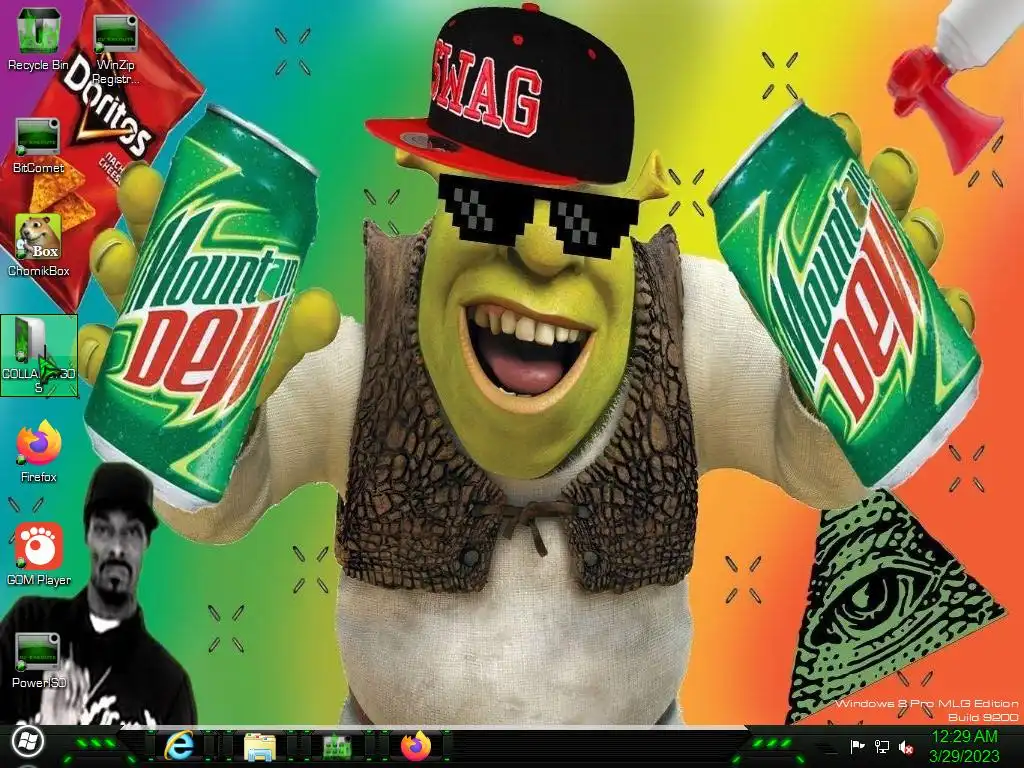Image resolution: width=1024 pixels, height=768 pixels.
Task: Click the muted volume tray icon
Action: pyautogui.click(x=906, y=746)
